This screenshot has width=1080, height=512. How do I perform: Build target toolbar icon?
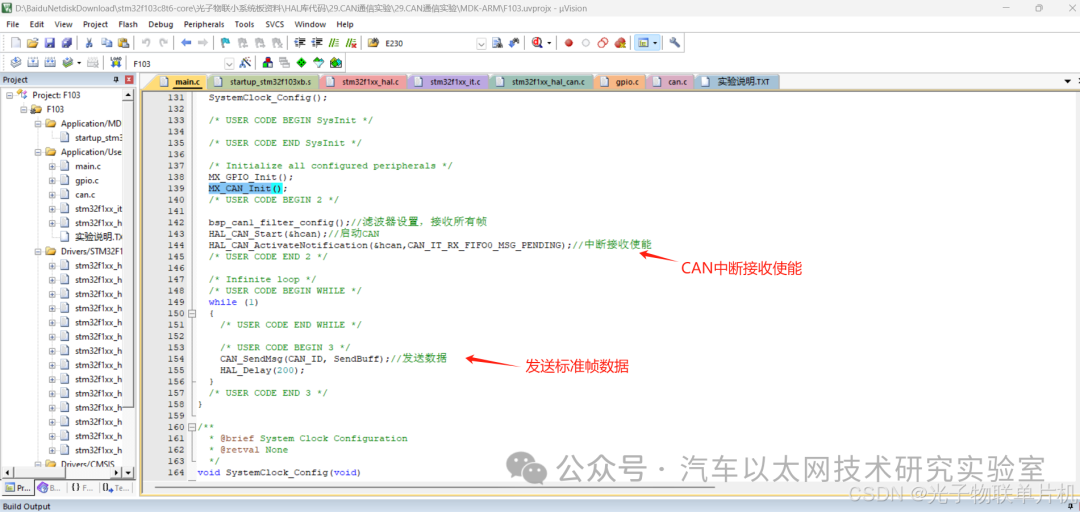click(x=33, y=63)
